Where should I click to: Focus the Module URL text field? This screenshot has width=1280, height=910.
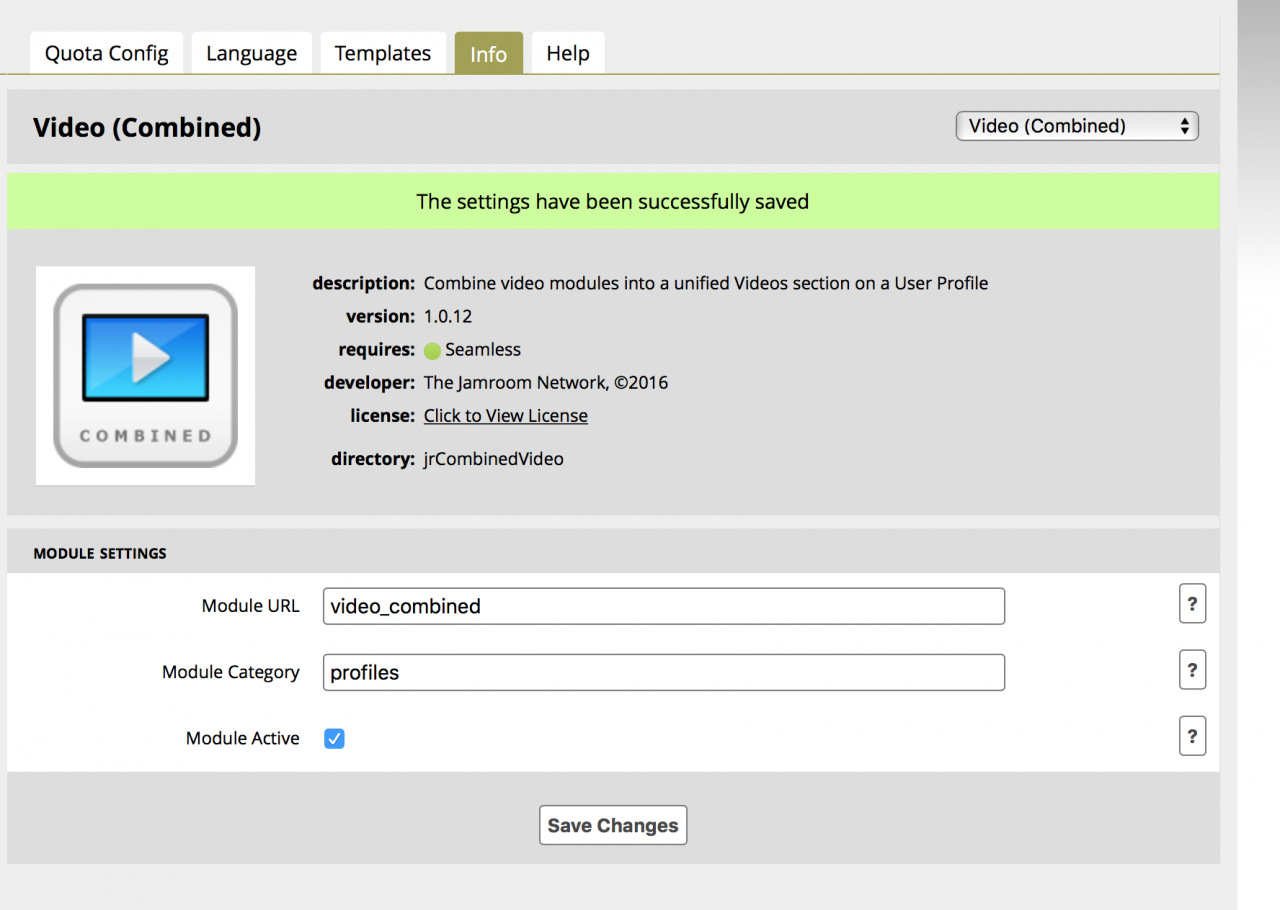[663, 606]
